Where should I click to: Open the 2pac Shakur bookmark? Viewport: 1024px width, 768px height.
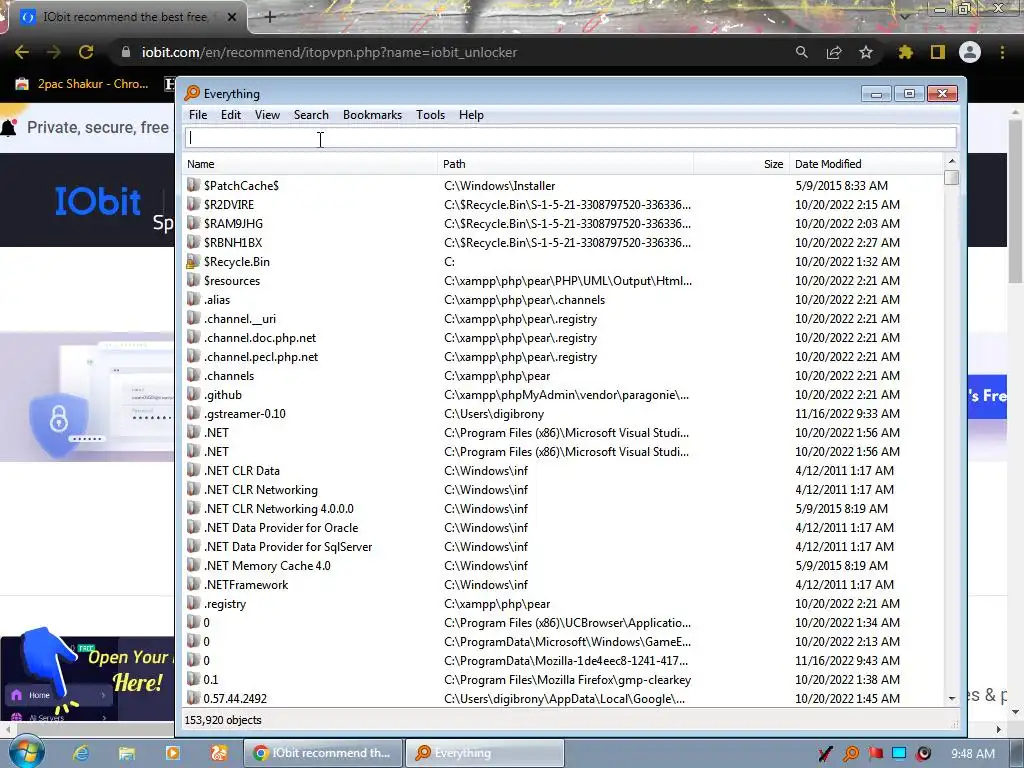[x=82, y=84]
